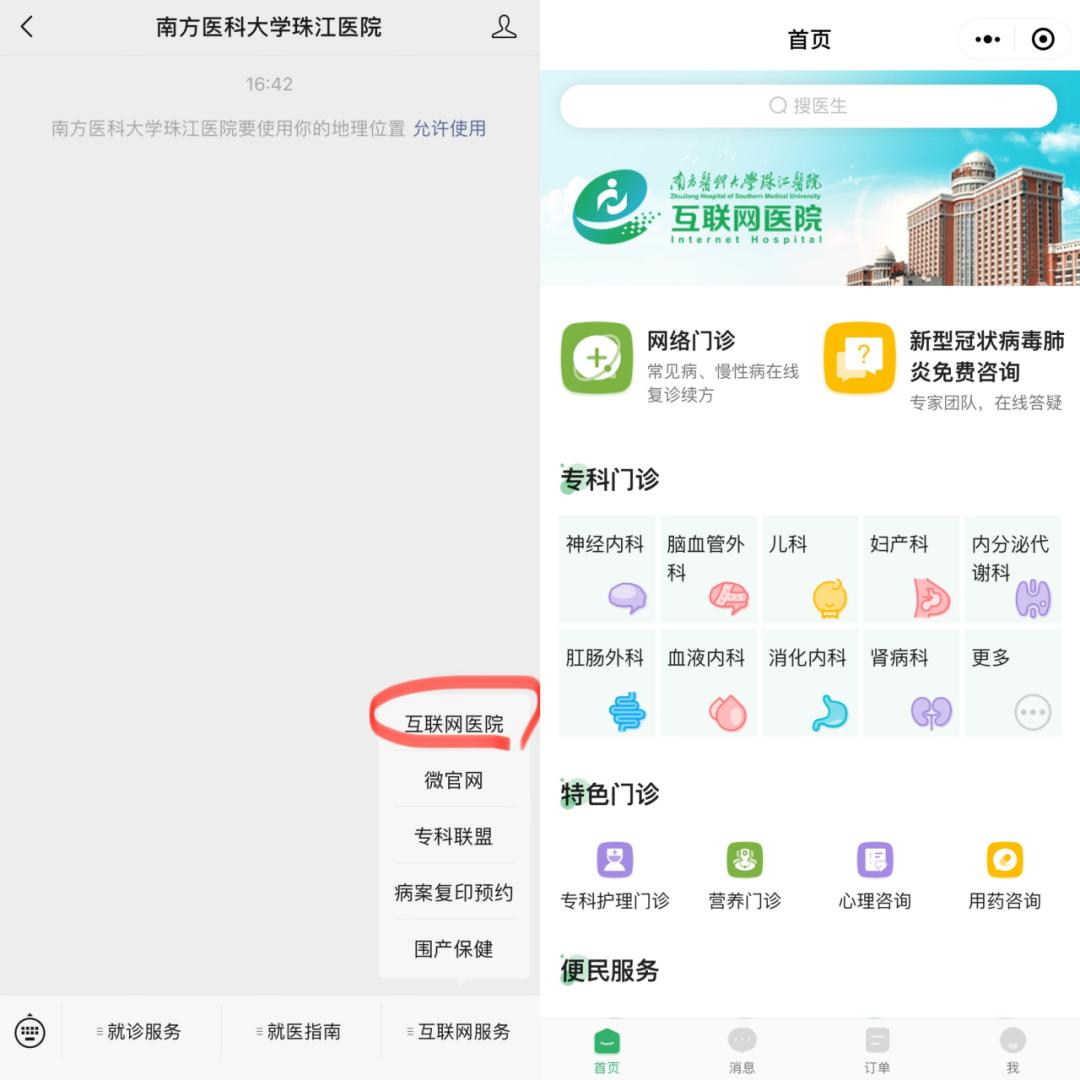Open the 肛肠外科 intestine icon

607,685
